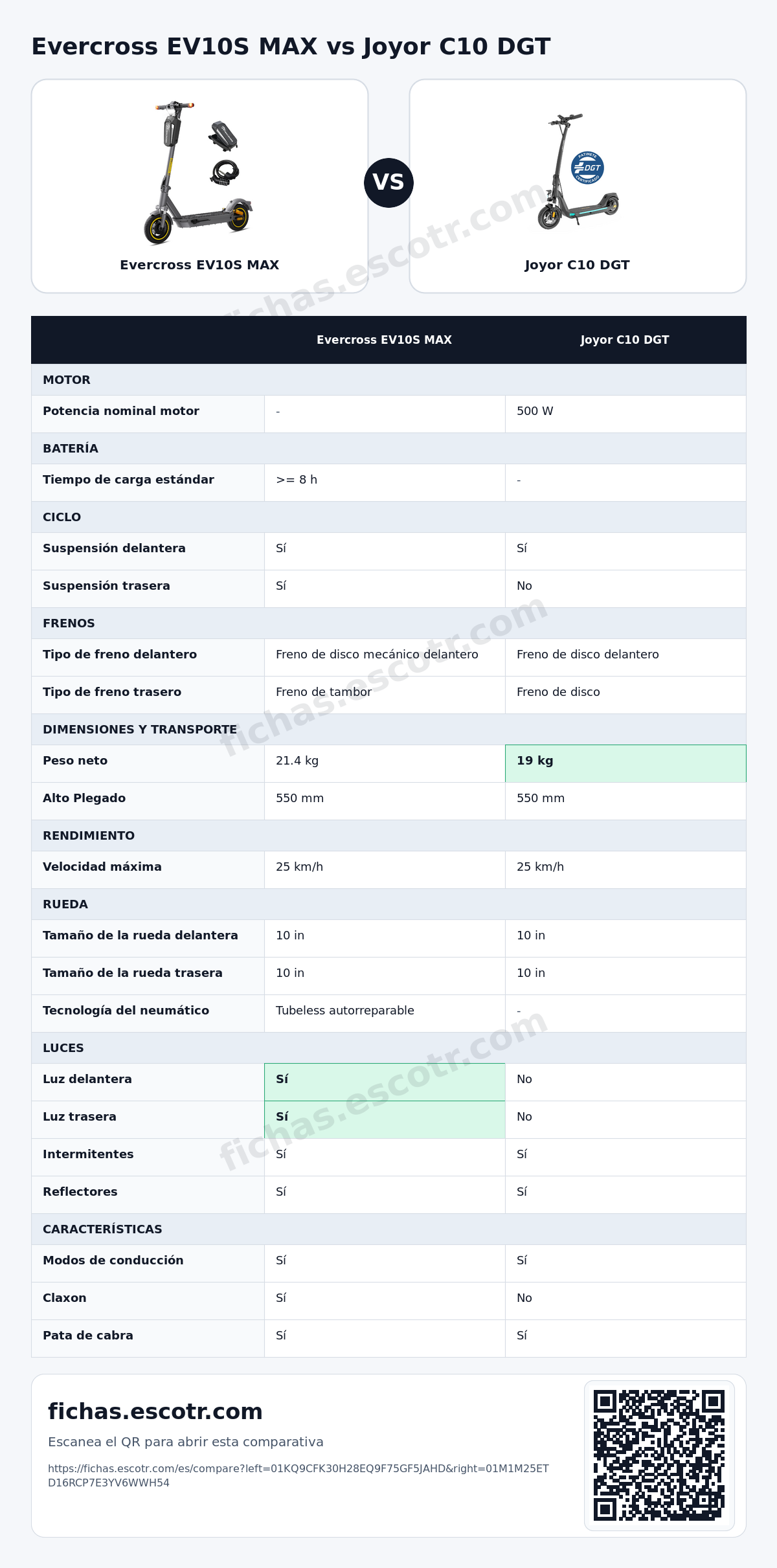Collapse the FRENOS section header
Image resolution: width=777 pixels, height=1568 pixels.
point(388,623)
